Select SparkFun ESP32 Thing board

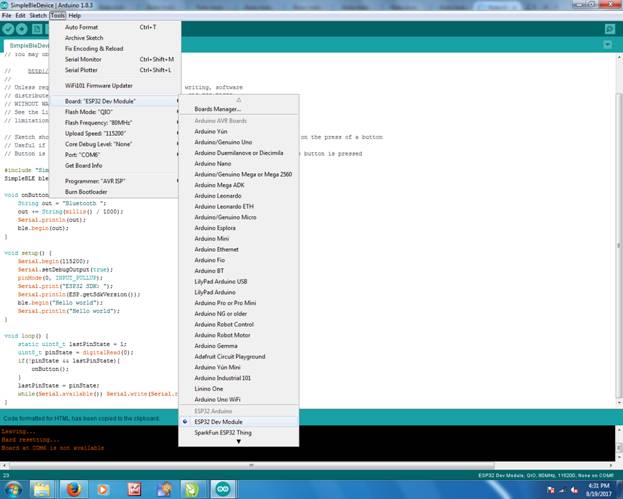(238, 432)
